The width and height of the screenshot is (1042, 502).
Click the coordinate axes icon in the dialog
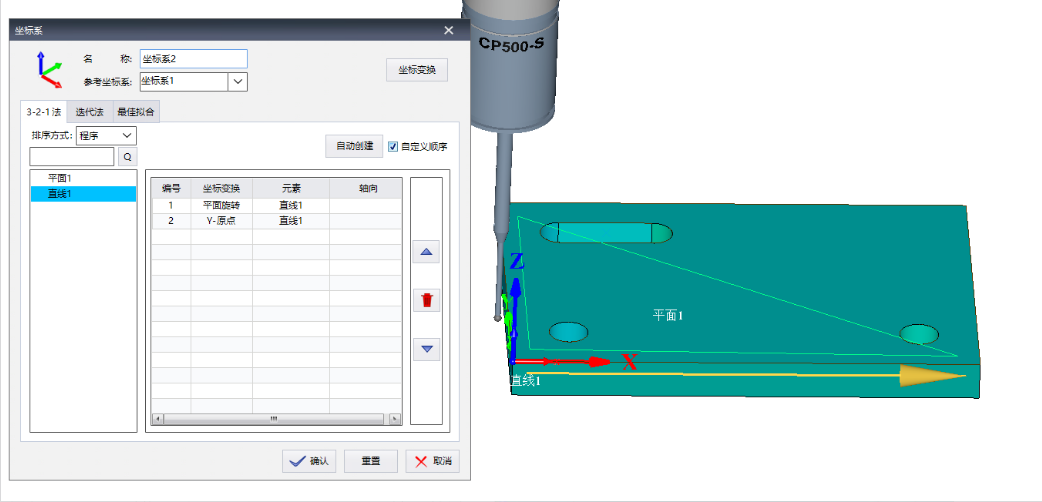pyautogui.click(x=49, y=70)
